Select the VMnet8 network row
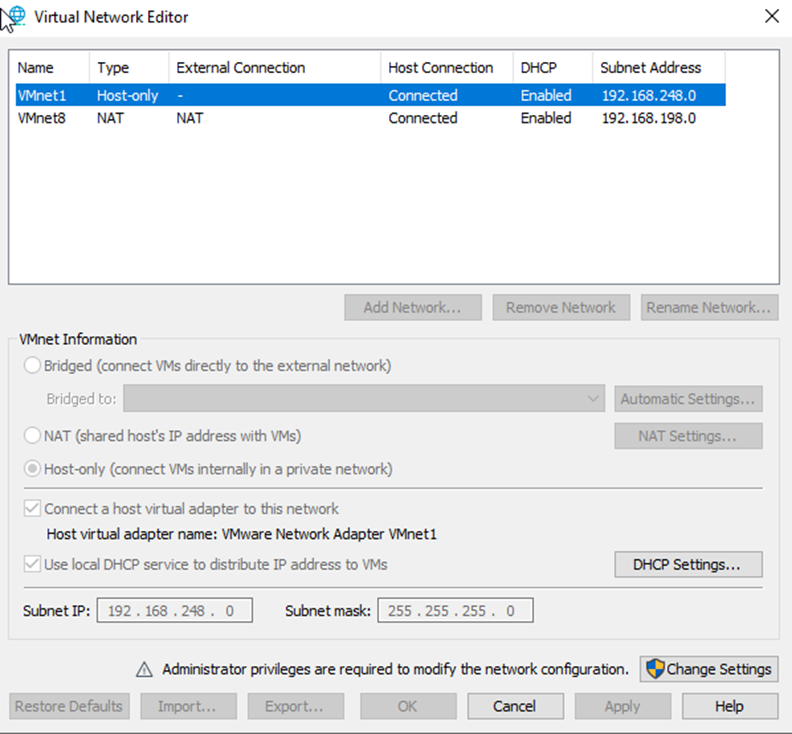 (371, 118)
